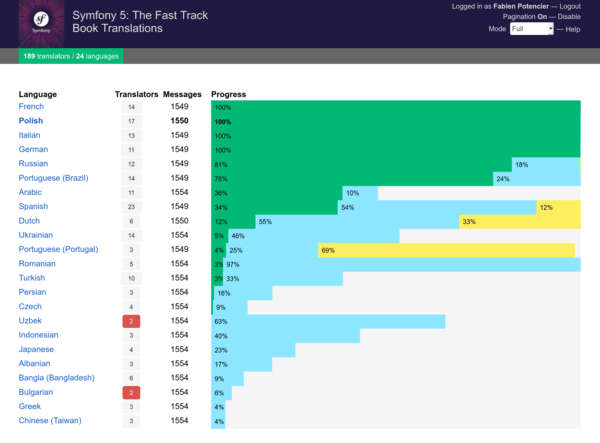Viewport: 600px width, 443px height.
Task: Click Ukrainian 46% blue progress segment
Action: [x=314, y=236]
